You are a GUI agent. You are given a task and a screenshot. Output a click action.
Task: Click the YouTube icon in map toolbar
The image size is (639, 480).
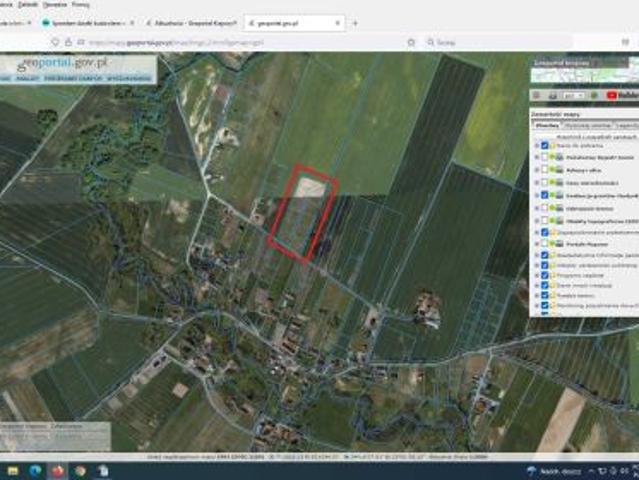611,95
